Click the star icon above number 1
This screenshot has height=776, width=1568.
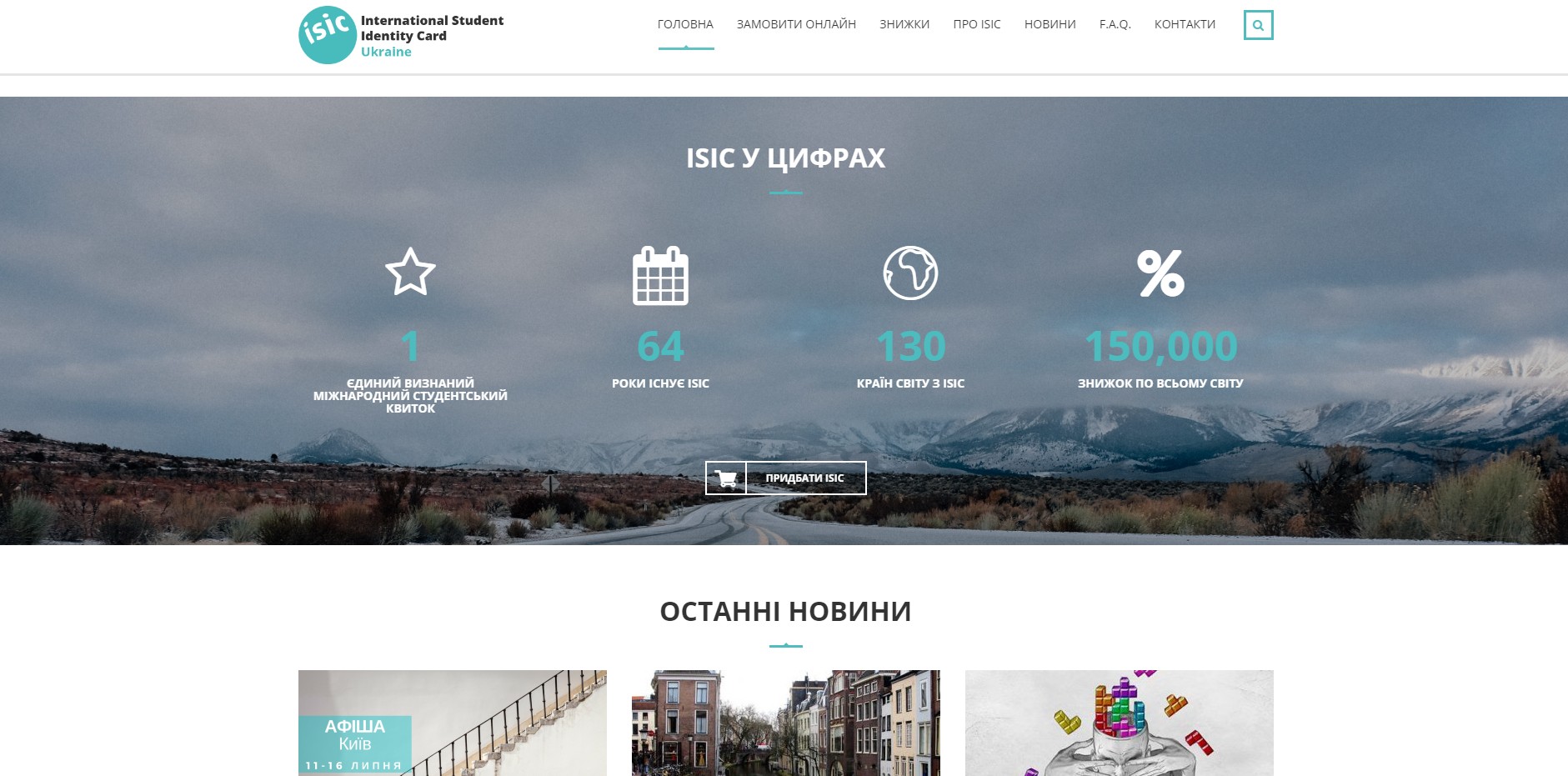[x=410, y=272]
